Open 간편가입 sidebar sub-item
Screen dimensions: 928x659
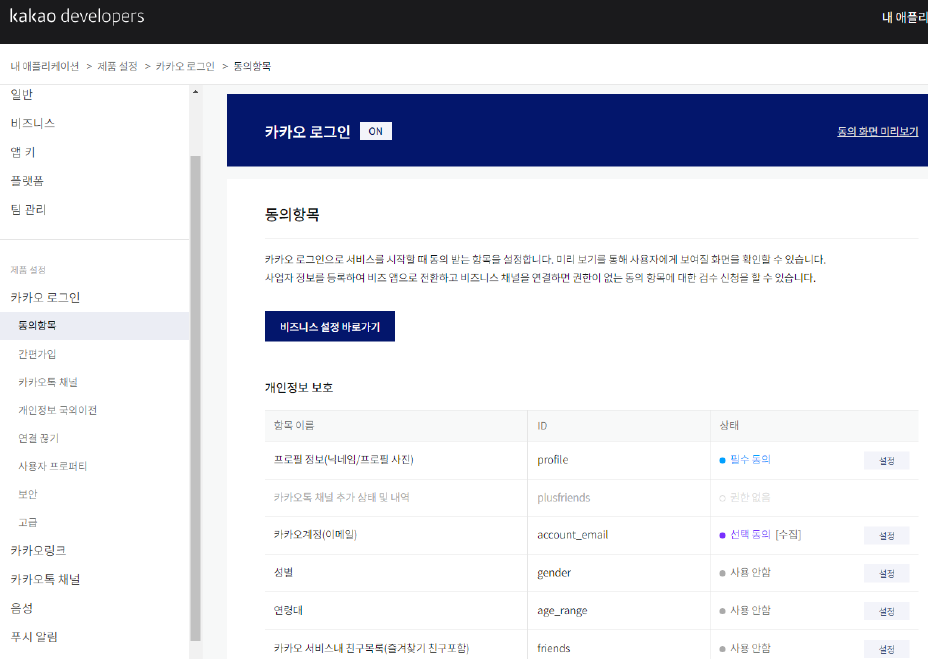click(37, 354)
